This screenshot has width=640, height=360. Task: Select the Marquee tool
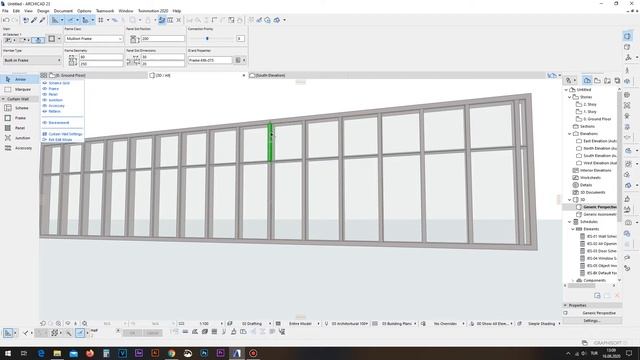coord(19,89)
